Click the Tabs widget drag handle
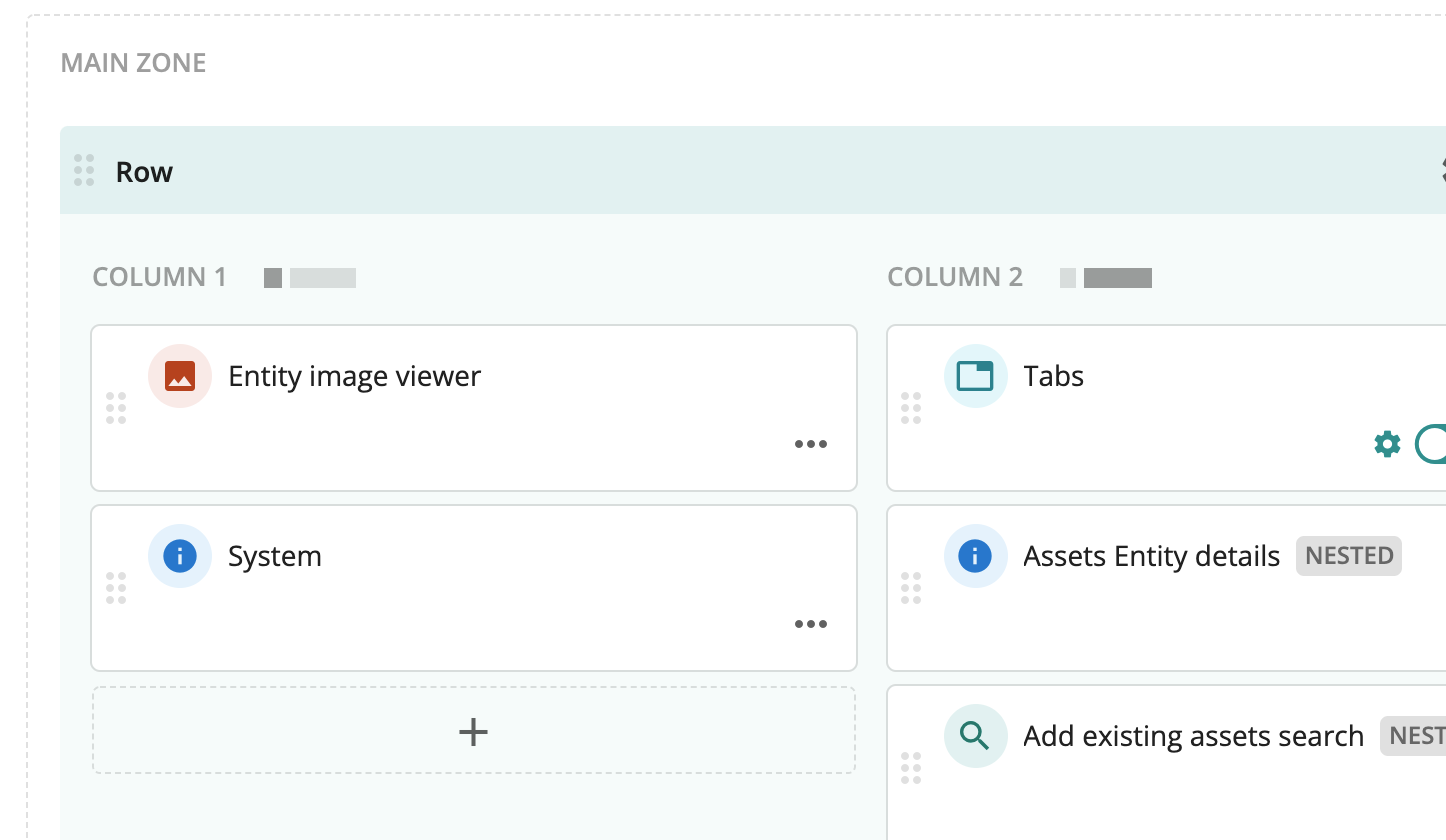 911,408
